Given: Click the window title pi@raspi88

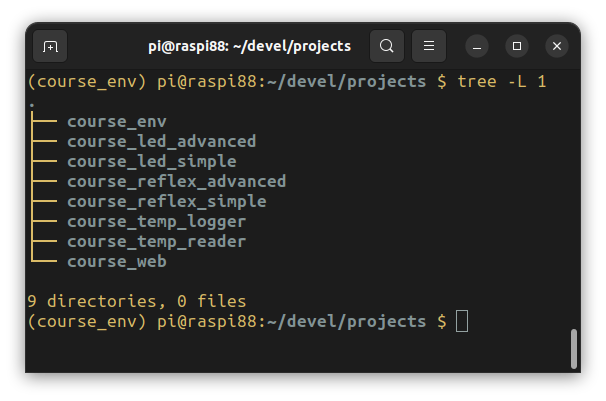Looking at the screenshot, I should [x=248, y=46].
